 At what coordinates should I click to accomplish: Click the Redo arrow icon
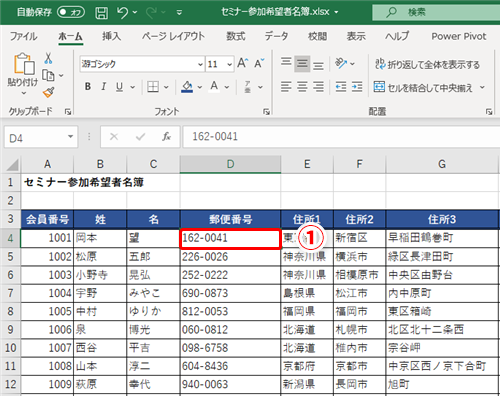[x=151, y=13]
